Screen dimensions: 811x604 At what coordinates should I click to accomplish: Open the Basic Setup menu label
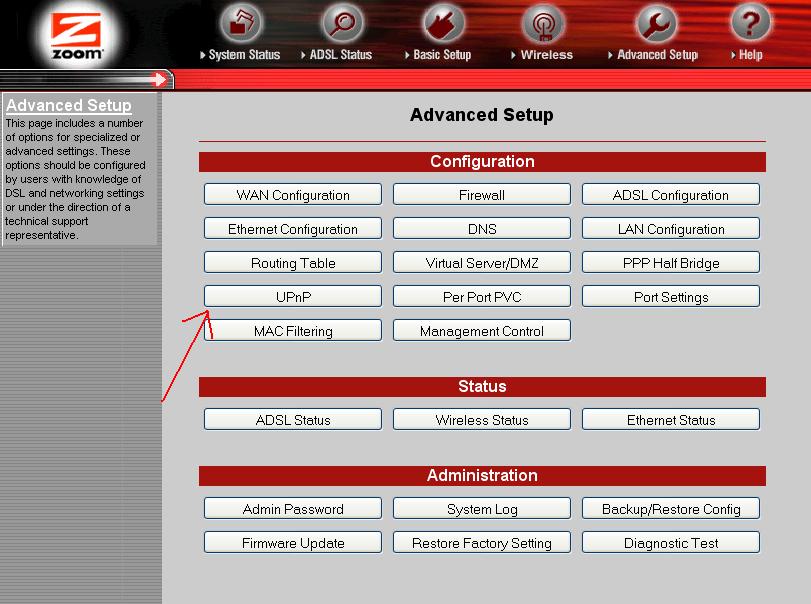(x=442, y=55)
